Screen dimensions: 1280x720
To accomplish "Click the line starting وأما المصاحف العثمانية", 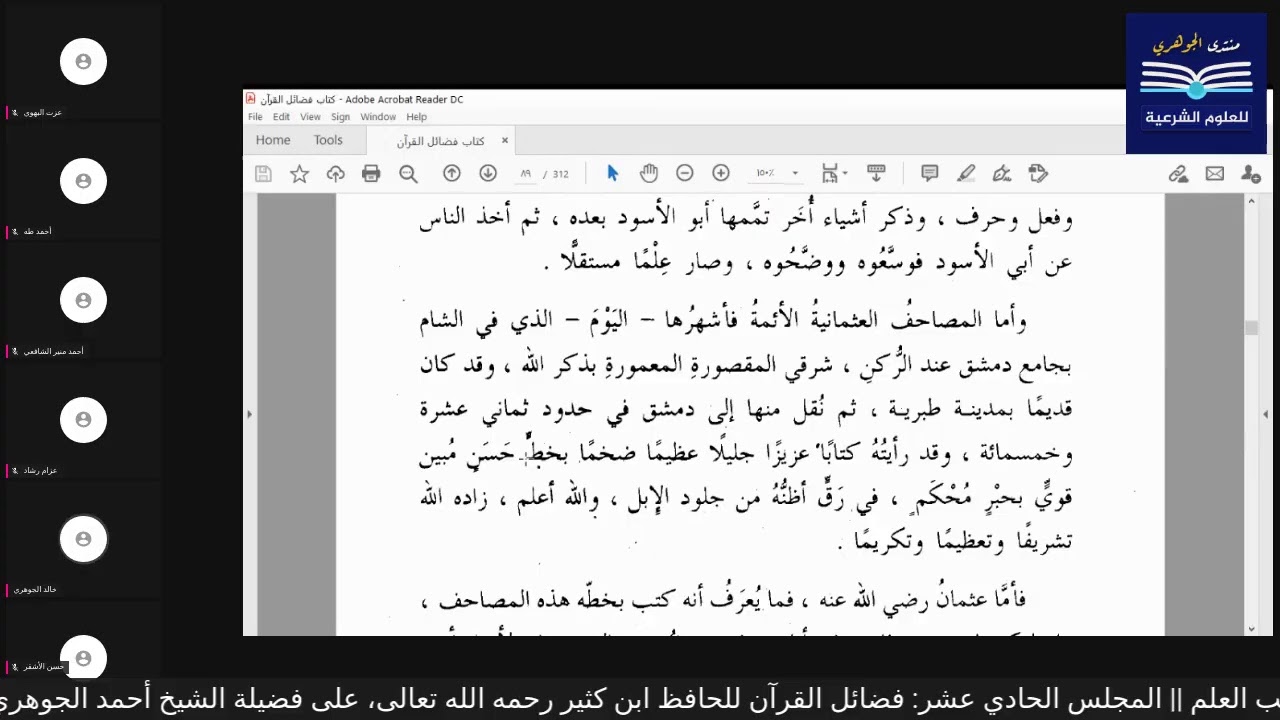I will (724, 321).
